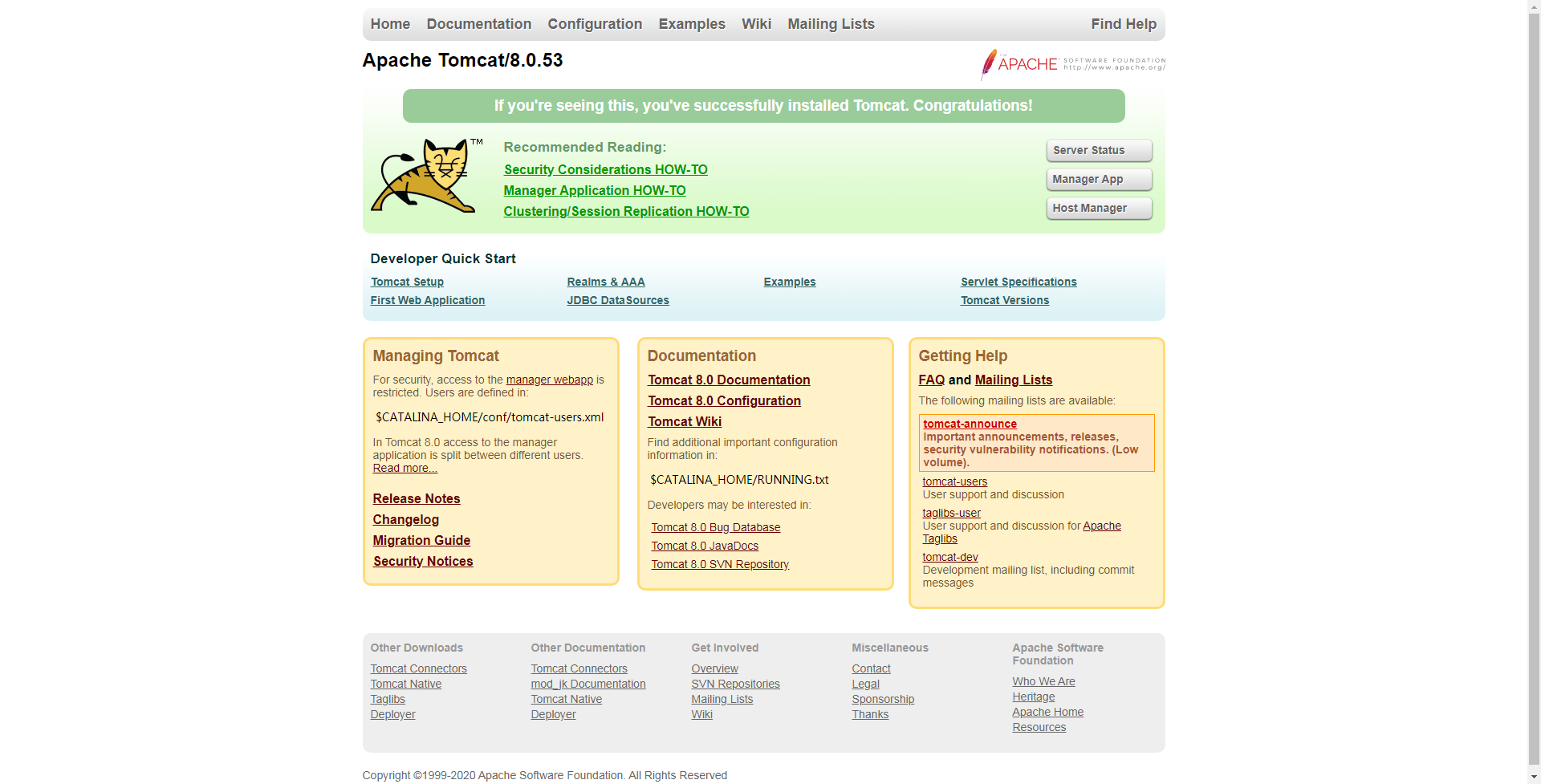Open Tomcat Connectors under Other Downloads
Image resolution: width=1541 pixels, height=784 pixels.
pos(418,668)
